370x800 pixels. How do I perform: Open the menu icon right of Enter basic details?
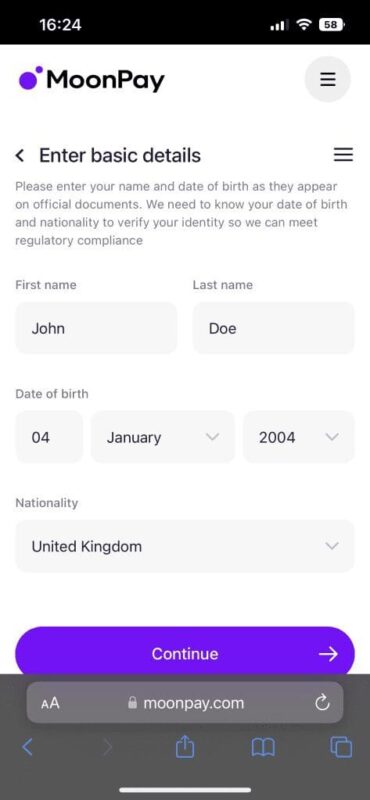coord(343,155)
